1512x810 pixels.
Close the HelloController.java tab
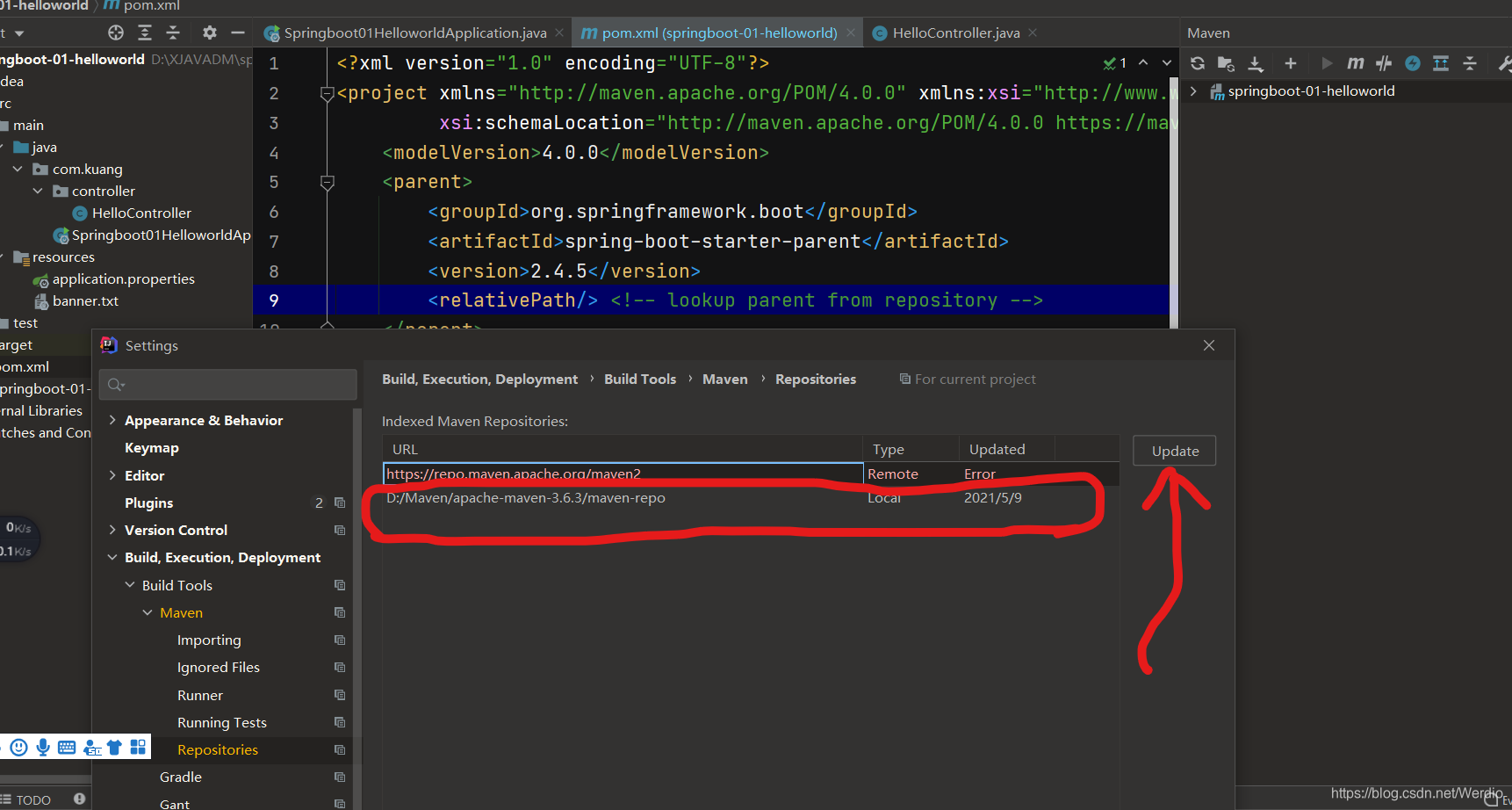tap(1033, 33)
